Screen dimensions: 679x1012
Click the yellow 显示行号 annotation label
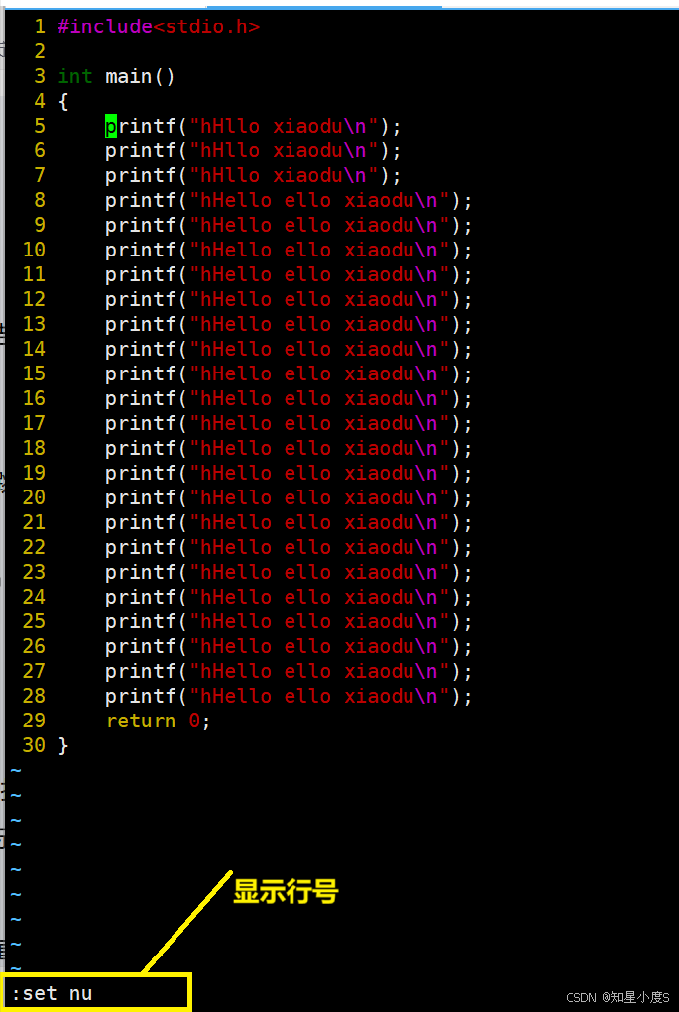tap(285, 891)
